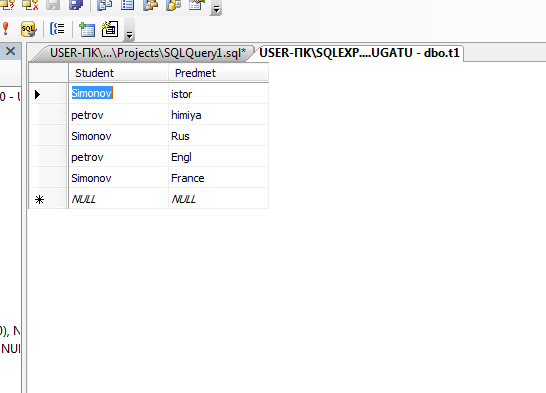Click the France cell
The width and height of the screenshot is (546, 393).
(x=218, y=178)
